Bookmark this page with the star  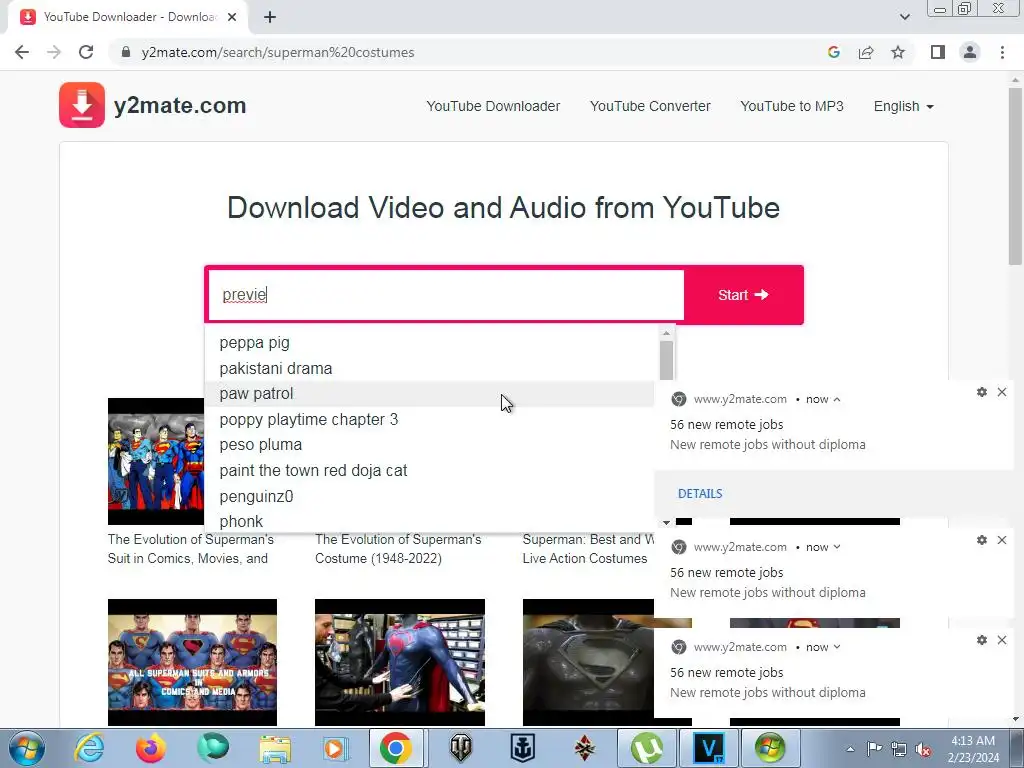pos(898,52)
